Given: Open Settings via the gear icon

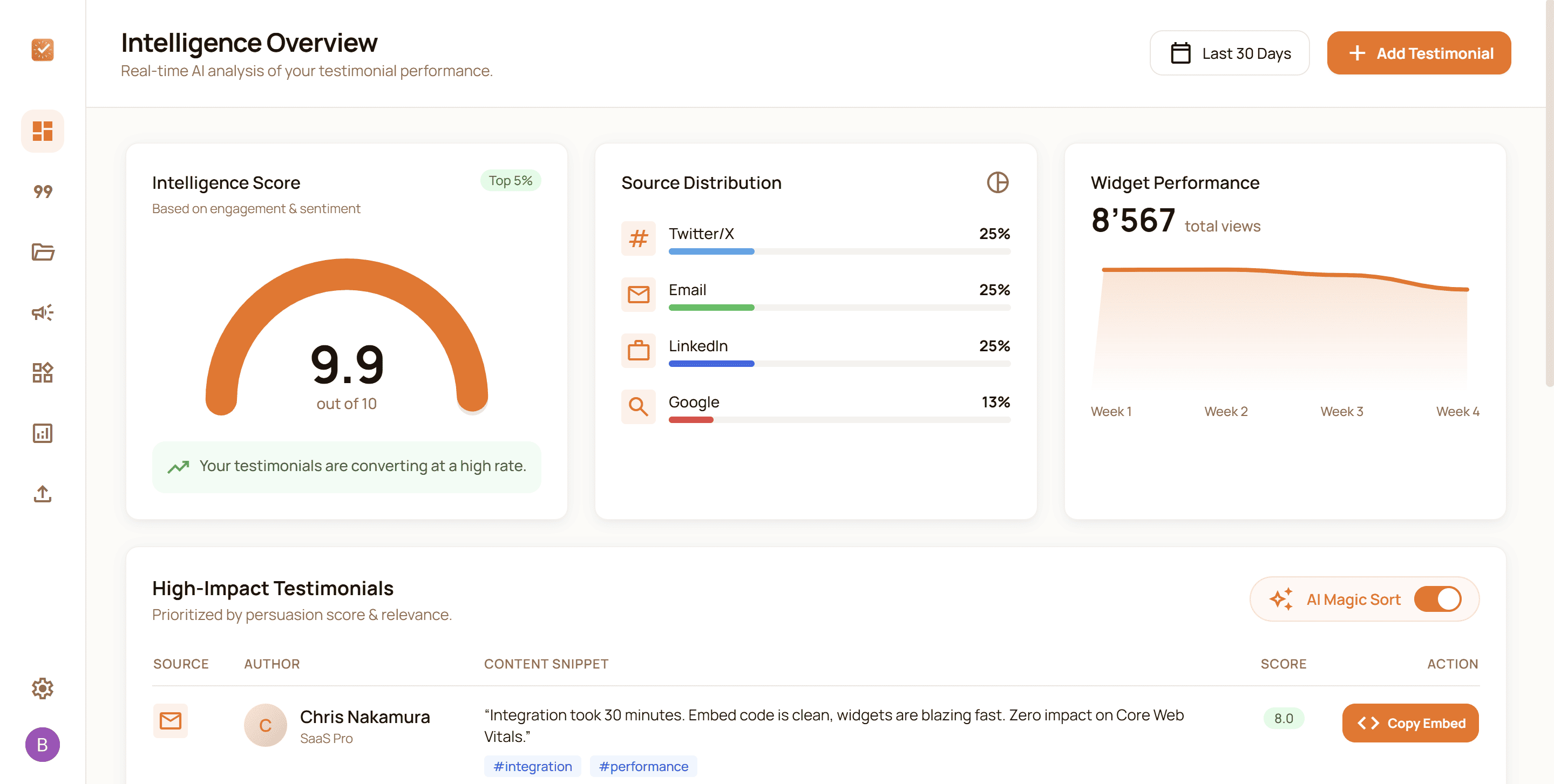Looking at the screenshot, I should coord(42,688).
